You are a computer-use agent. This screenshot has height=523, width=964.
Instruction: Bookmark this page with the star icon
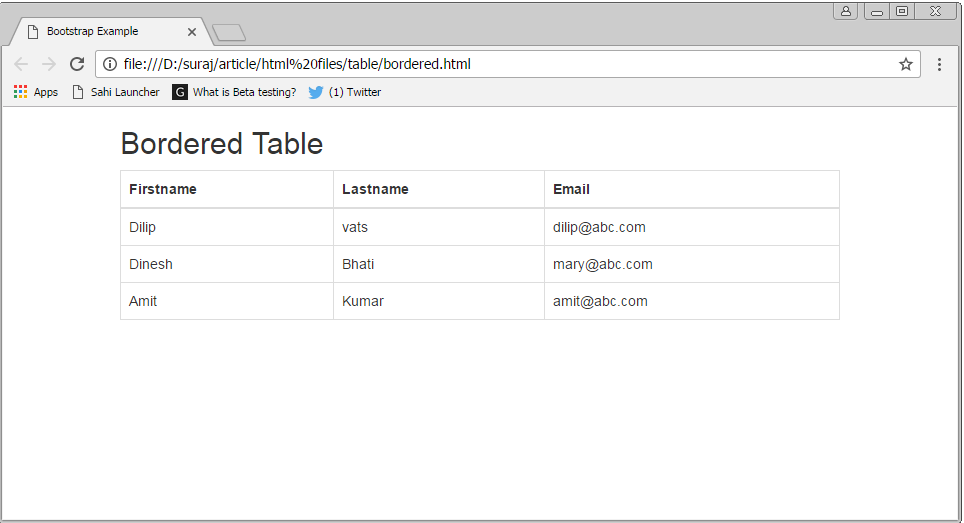906,64
